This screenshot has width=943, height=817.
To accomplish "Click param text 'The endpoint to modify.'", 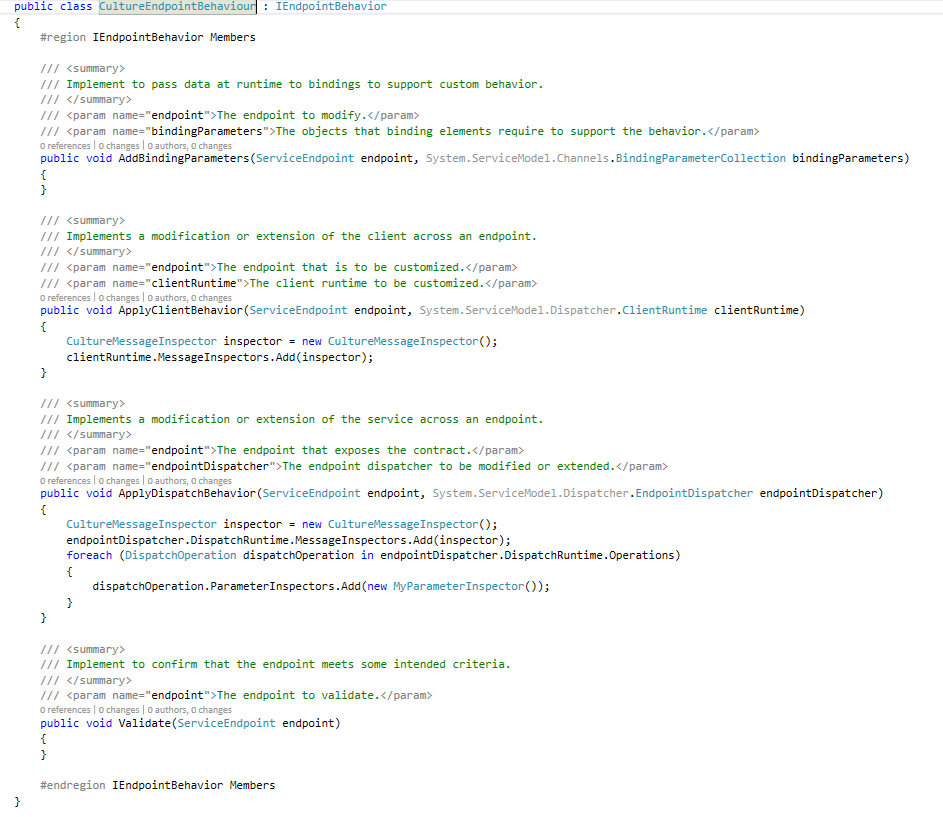I will [292, 116].
